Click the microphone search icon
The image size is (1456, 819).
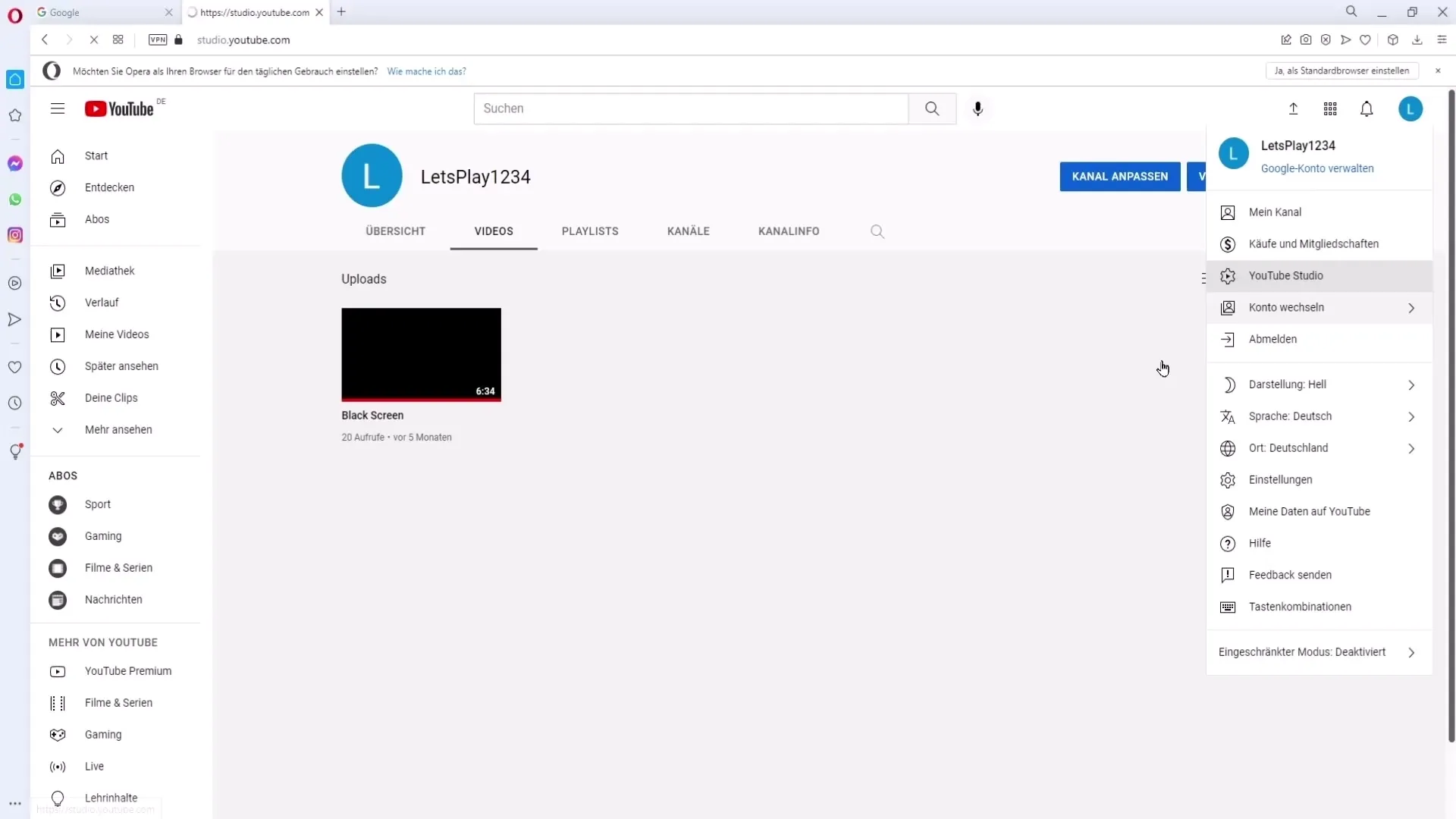pyautogui.click(x=979, y=108)
